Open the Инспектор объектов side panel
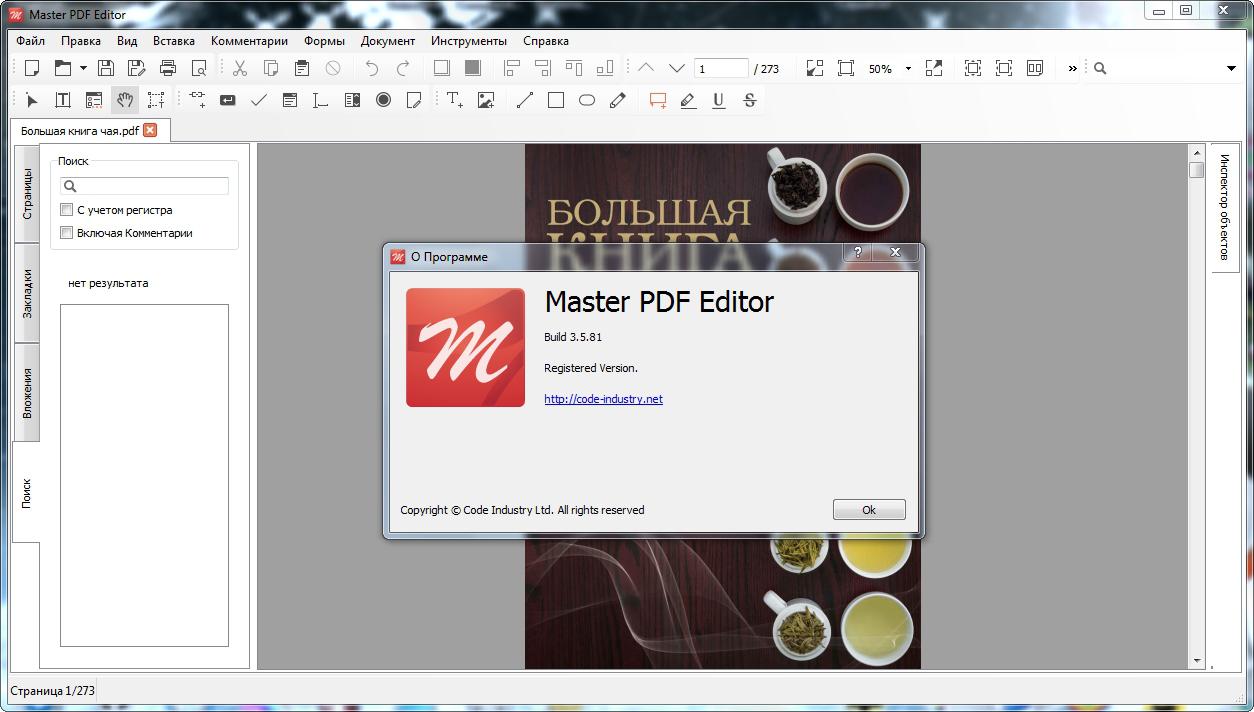This screenshot has height=712, width=1254. pos(1224,208)
